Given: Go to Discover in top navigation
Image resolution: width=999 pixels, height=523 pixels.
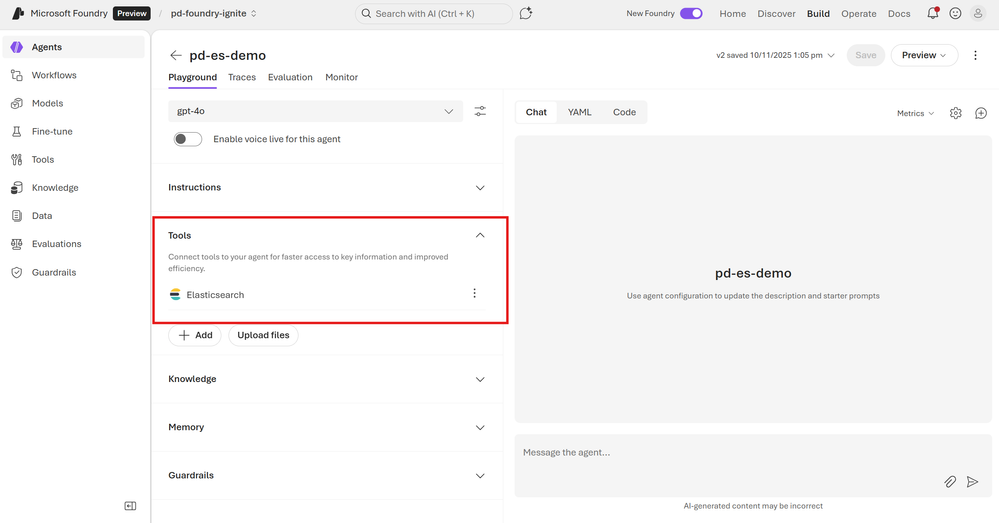Looking at the screenshot, I should click(776, 13).
